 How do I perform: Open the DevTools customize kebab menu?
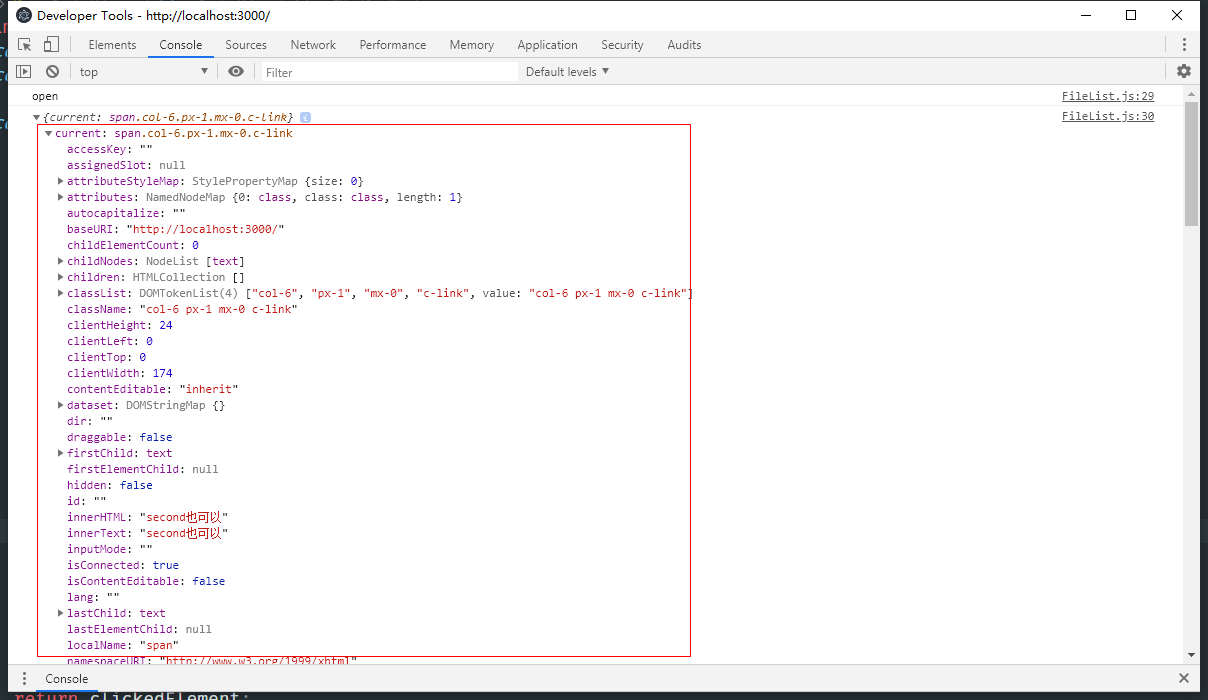click(1184, 45)
